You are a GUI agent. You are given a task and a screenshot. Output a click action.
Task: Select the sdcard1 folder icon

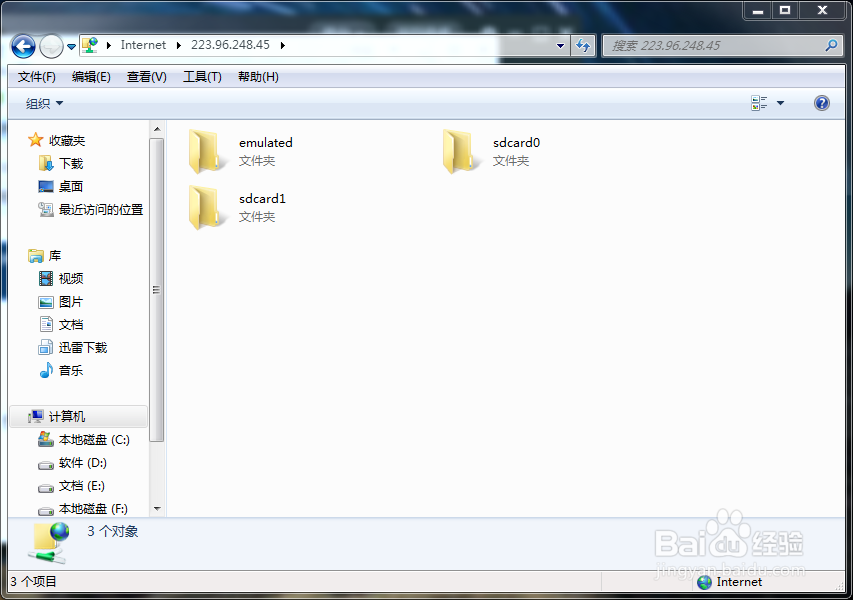[x=206, y=207]
